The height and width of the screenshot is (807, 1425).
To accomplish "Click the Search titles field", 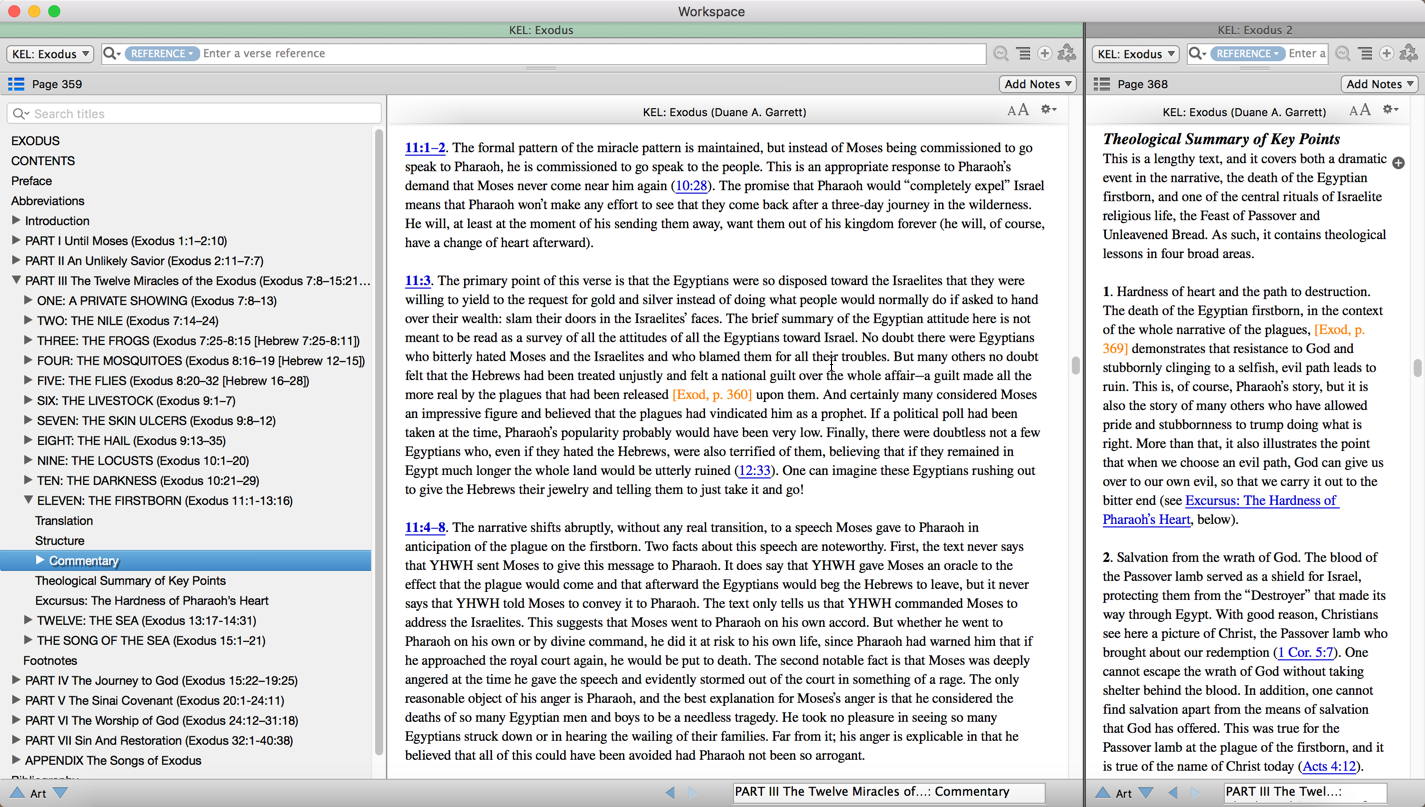I will (x=194, y=114).
